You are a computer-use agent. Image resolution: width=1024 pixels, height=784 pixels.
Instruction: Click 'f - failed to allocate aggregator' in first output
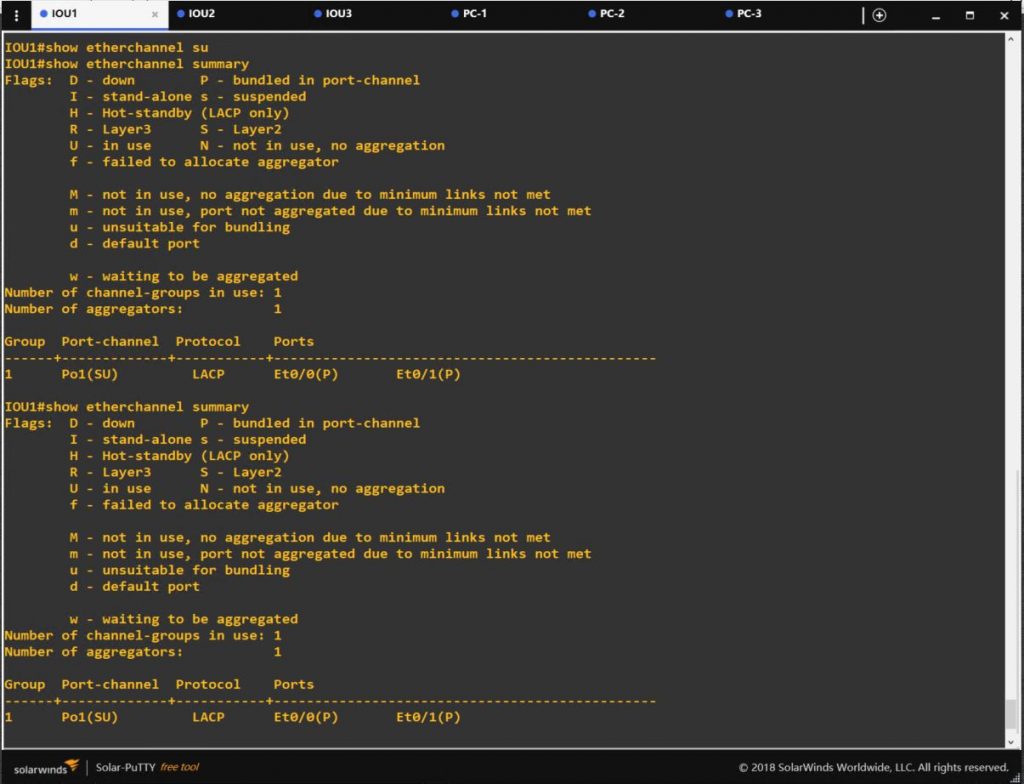click(204, 162)
